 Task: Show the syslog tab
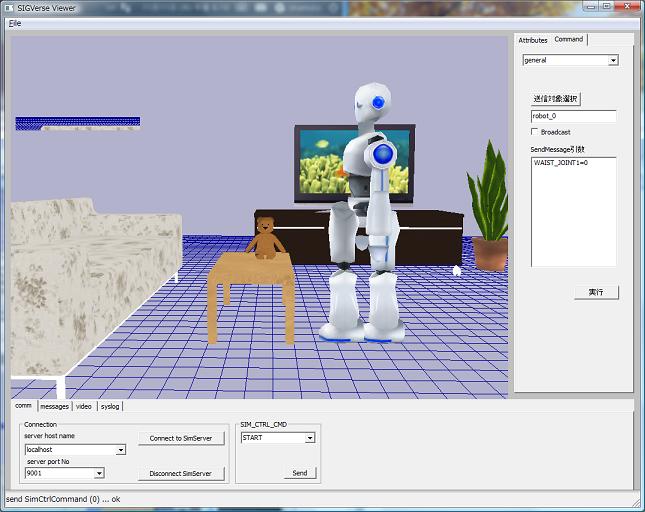tap(110, 406)
